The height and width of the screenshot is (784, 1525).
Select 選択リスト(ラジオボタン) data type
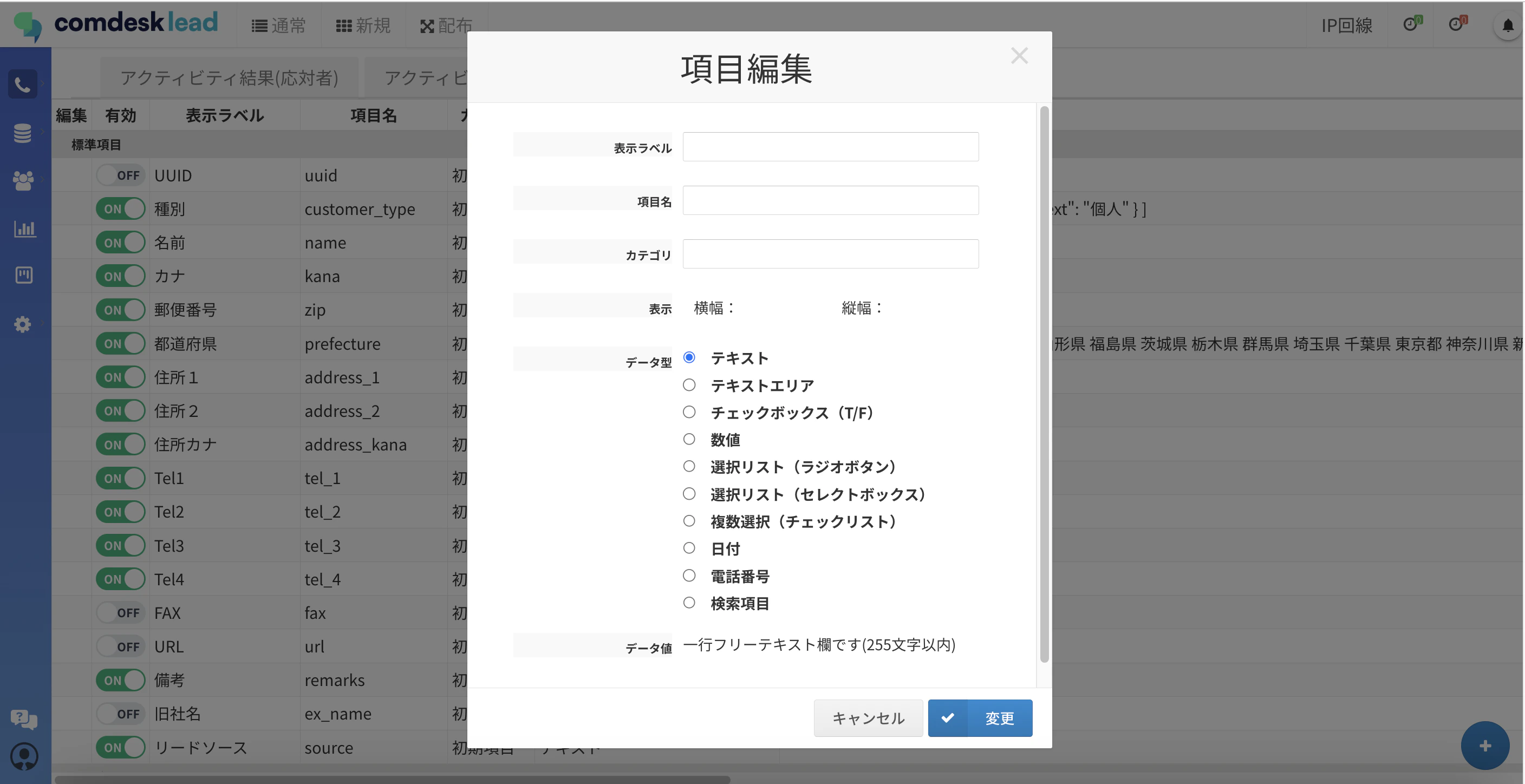688,466
